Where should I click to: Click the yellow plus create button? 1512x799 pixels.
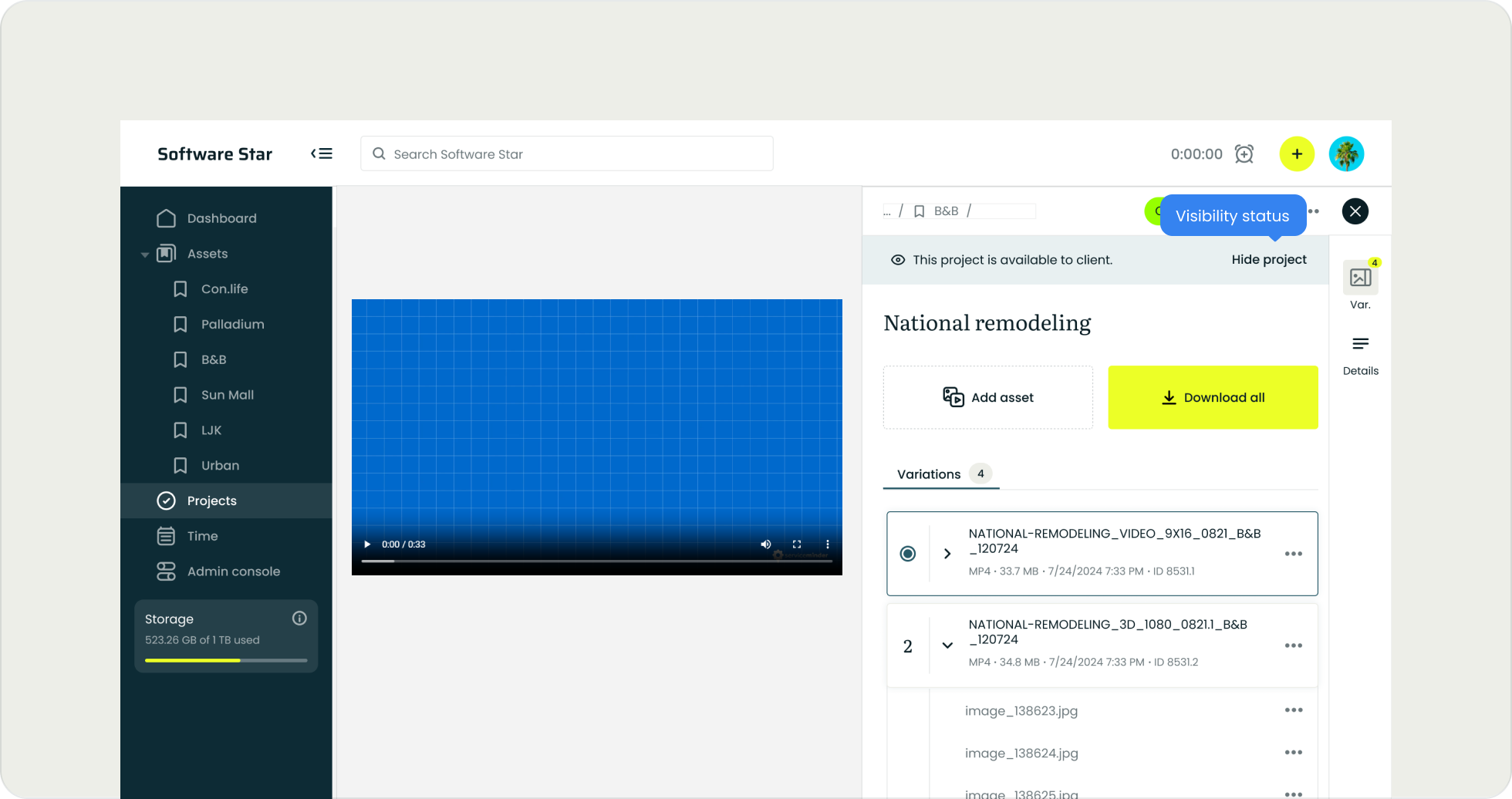pos(1297,153)
